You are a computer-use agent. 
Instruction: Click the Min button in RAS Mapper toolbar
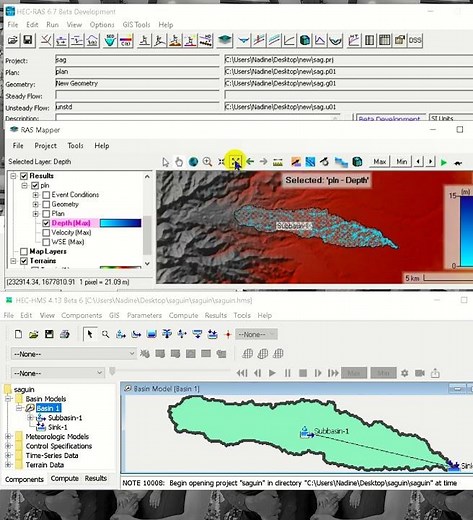coord(402,162)
